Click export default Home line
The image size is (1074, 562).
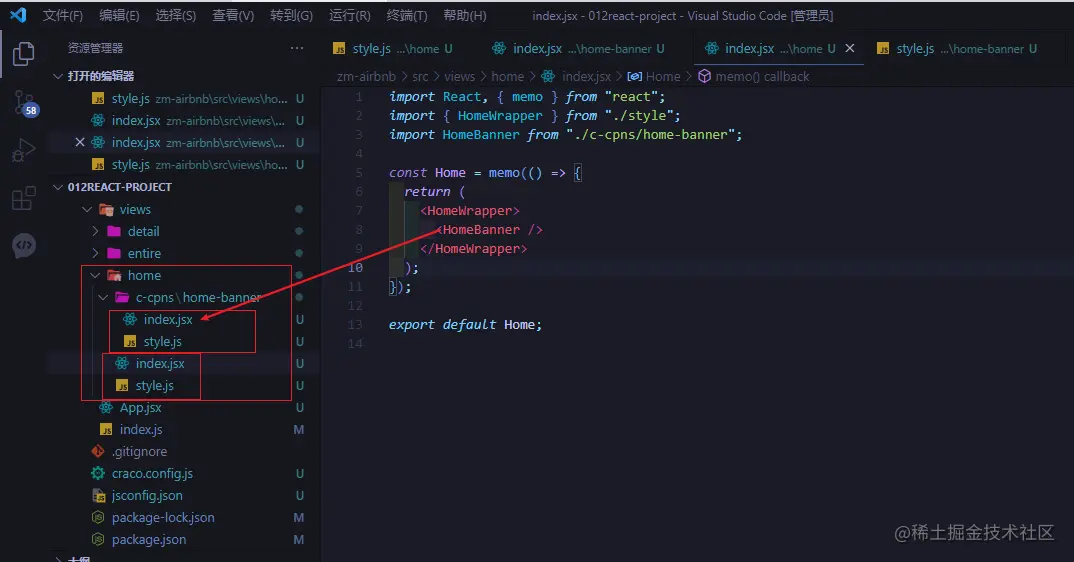(465, 324)
